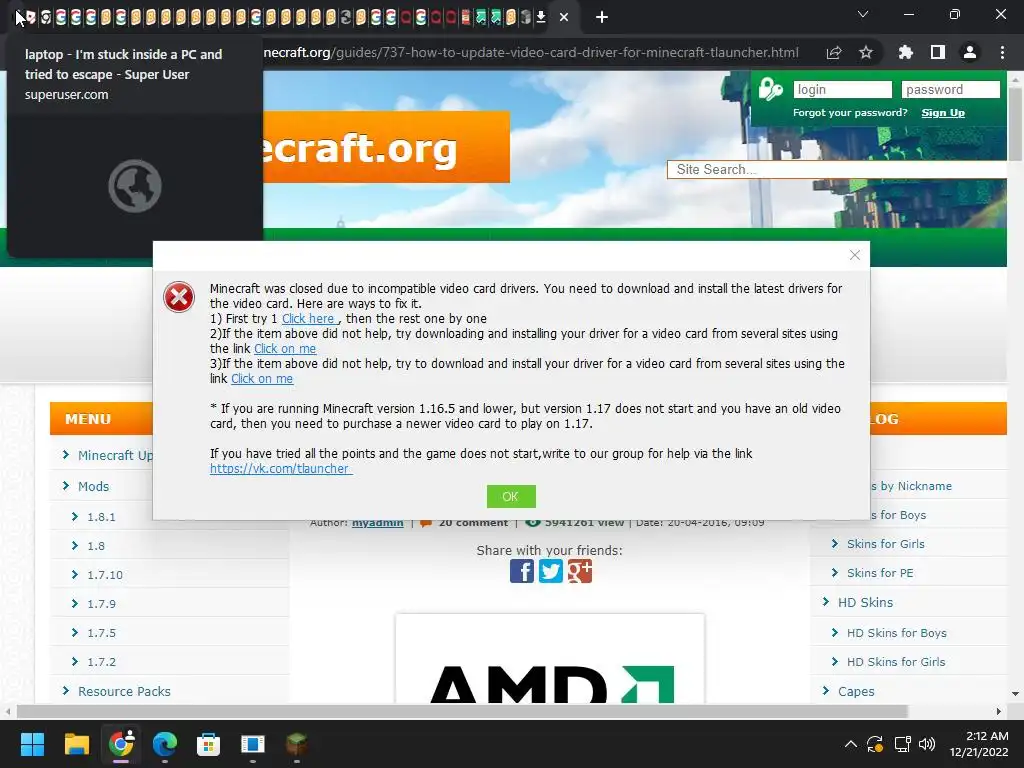Click the address bar URL
Screen dimensions: 1024x768
coord(531,52)
